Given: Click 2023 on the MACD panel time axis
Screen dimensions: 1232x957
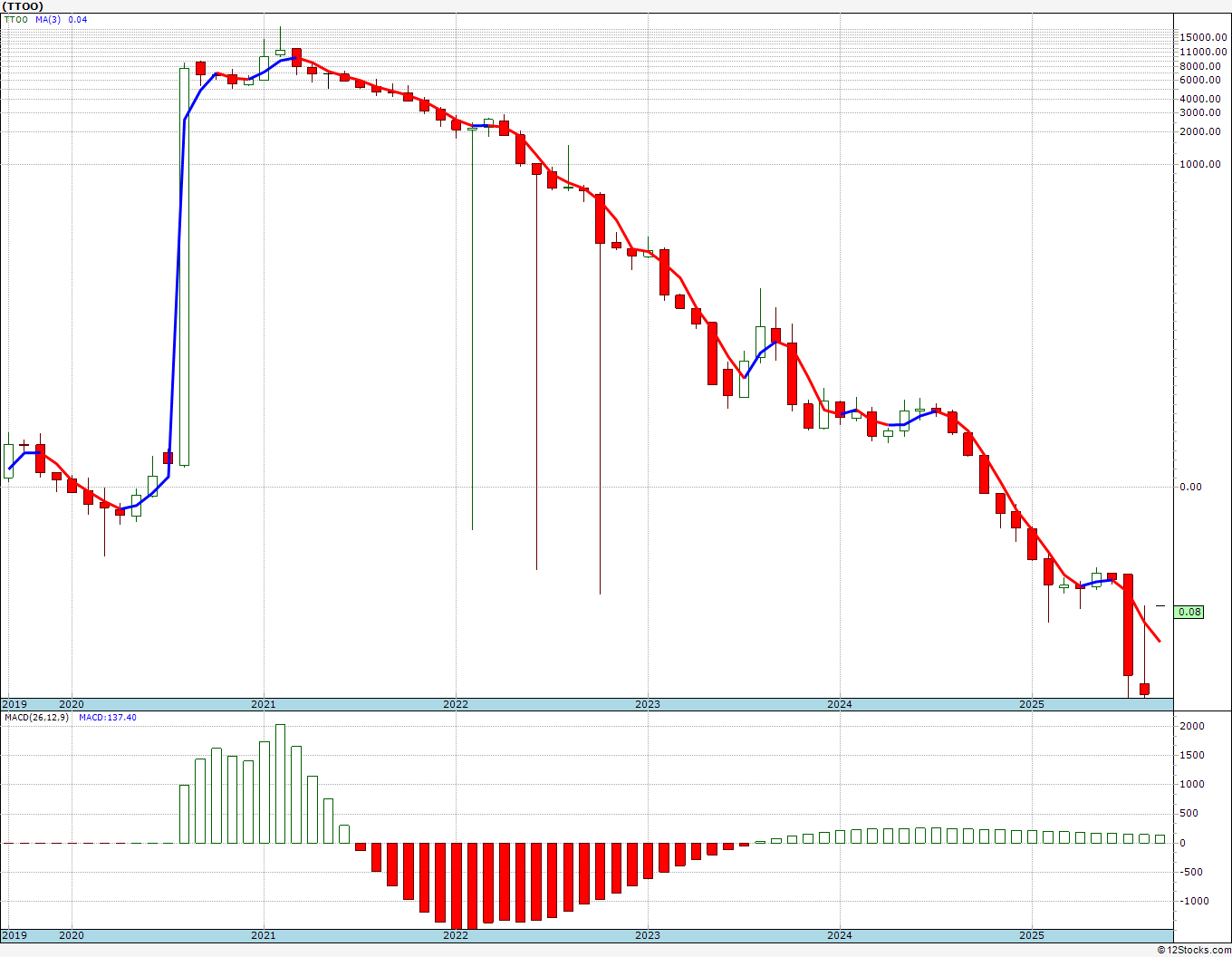Looking at the screenshot, I should (648, 935).
